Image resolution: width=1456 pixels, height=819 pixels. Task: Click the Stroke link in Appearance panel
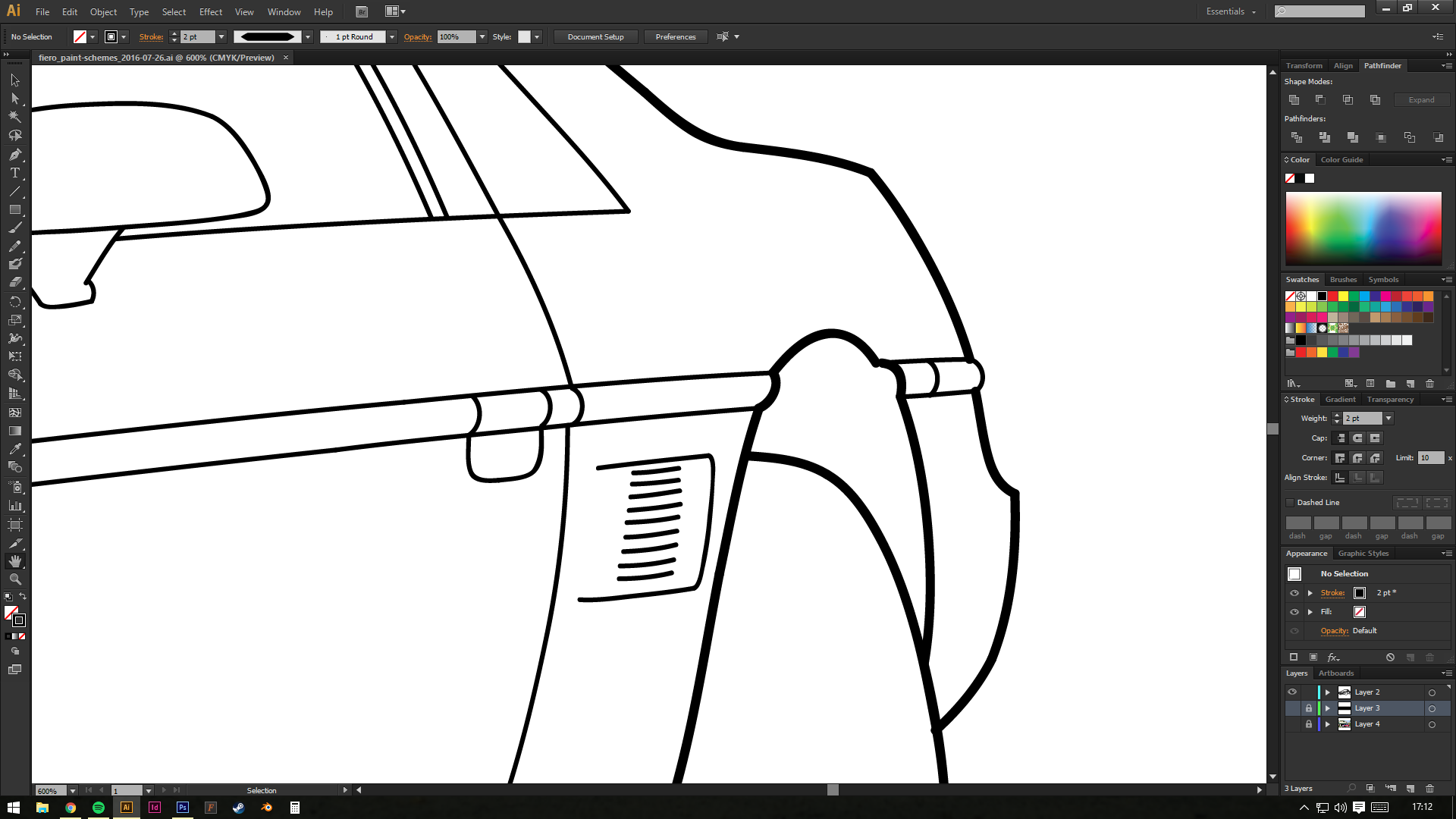pos(1332,593)
